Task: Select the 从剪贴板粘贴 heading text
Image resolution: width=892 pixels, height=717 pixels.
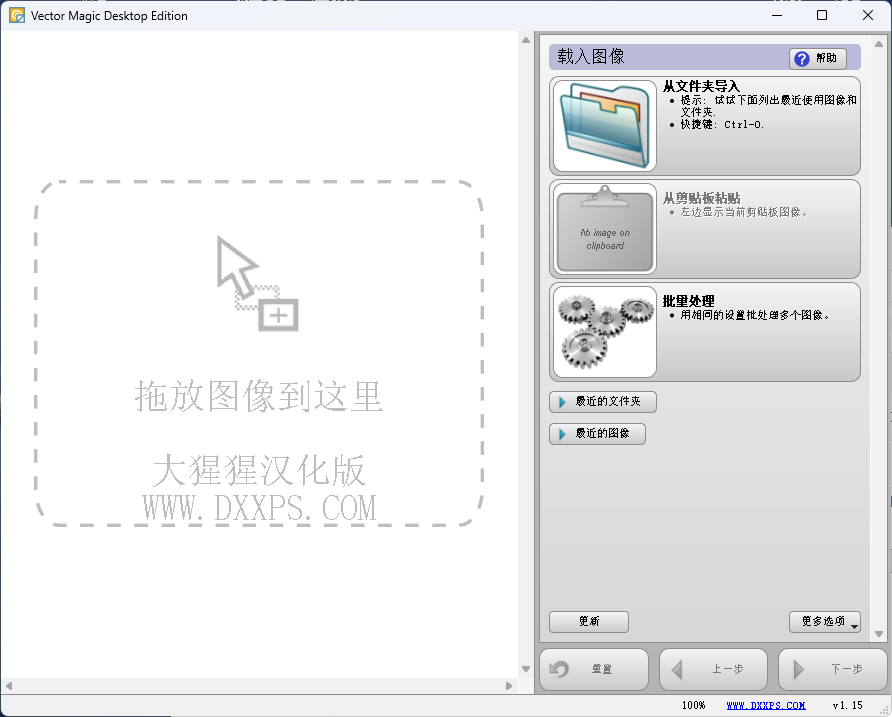Action: 701,198
